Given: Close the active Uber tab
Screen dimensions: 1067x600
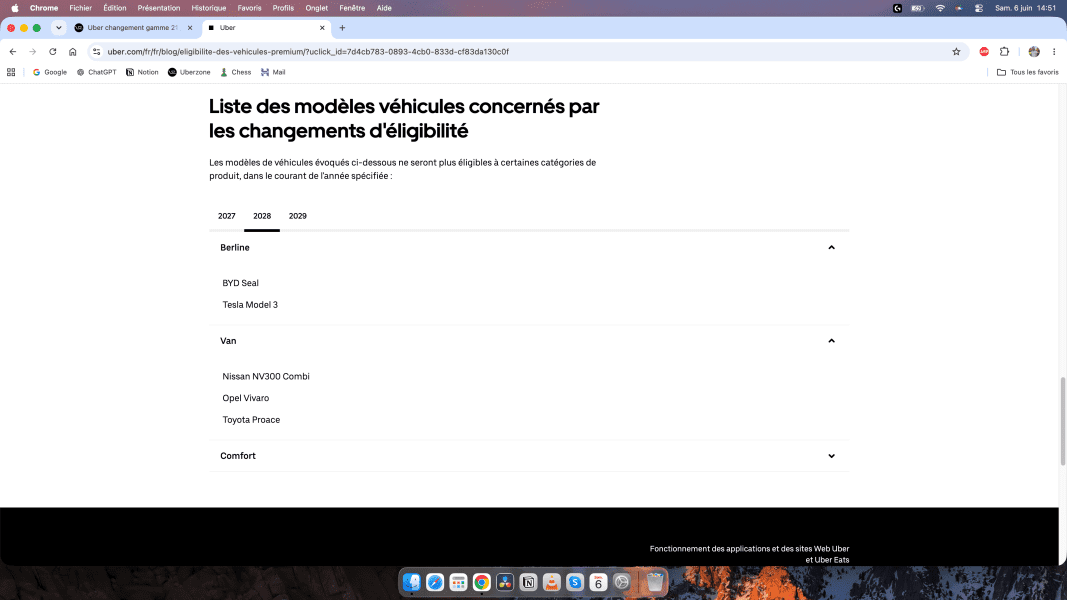Looking at the screenshot, I should coord(322,28).
